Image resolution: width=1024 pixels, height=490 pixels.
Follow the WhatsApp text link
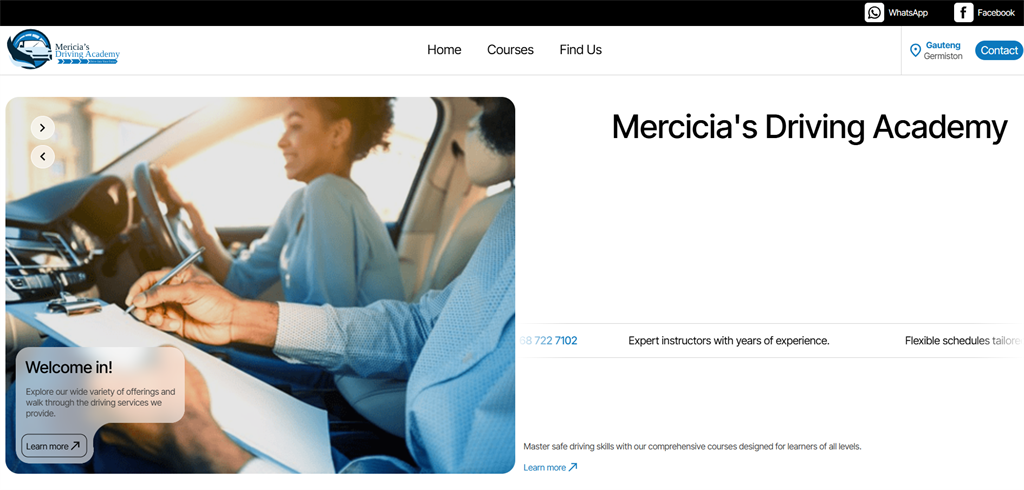click(908, 12)
